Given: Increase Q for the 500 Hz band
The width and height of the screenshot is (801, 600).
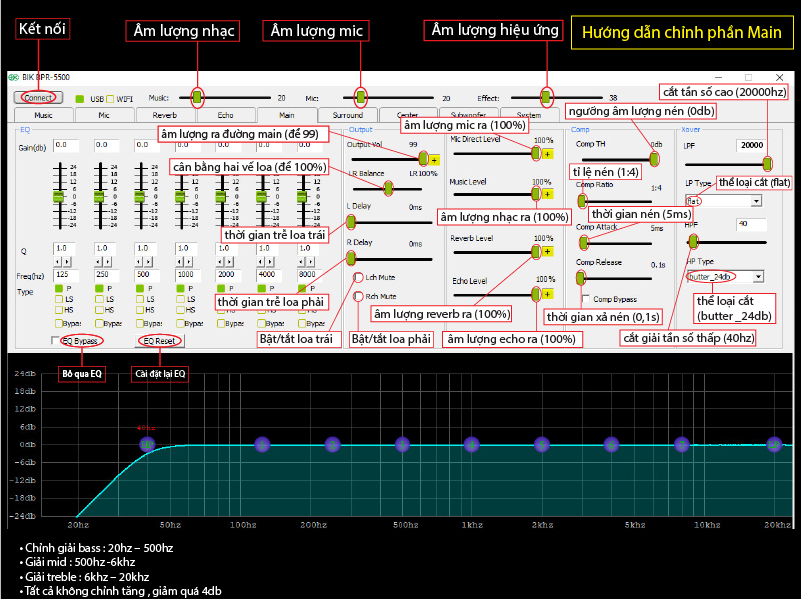Looking at the screenshot, I should click(149, 262).
